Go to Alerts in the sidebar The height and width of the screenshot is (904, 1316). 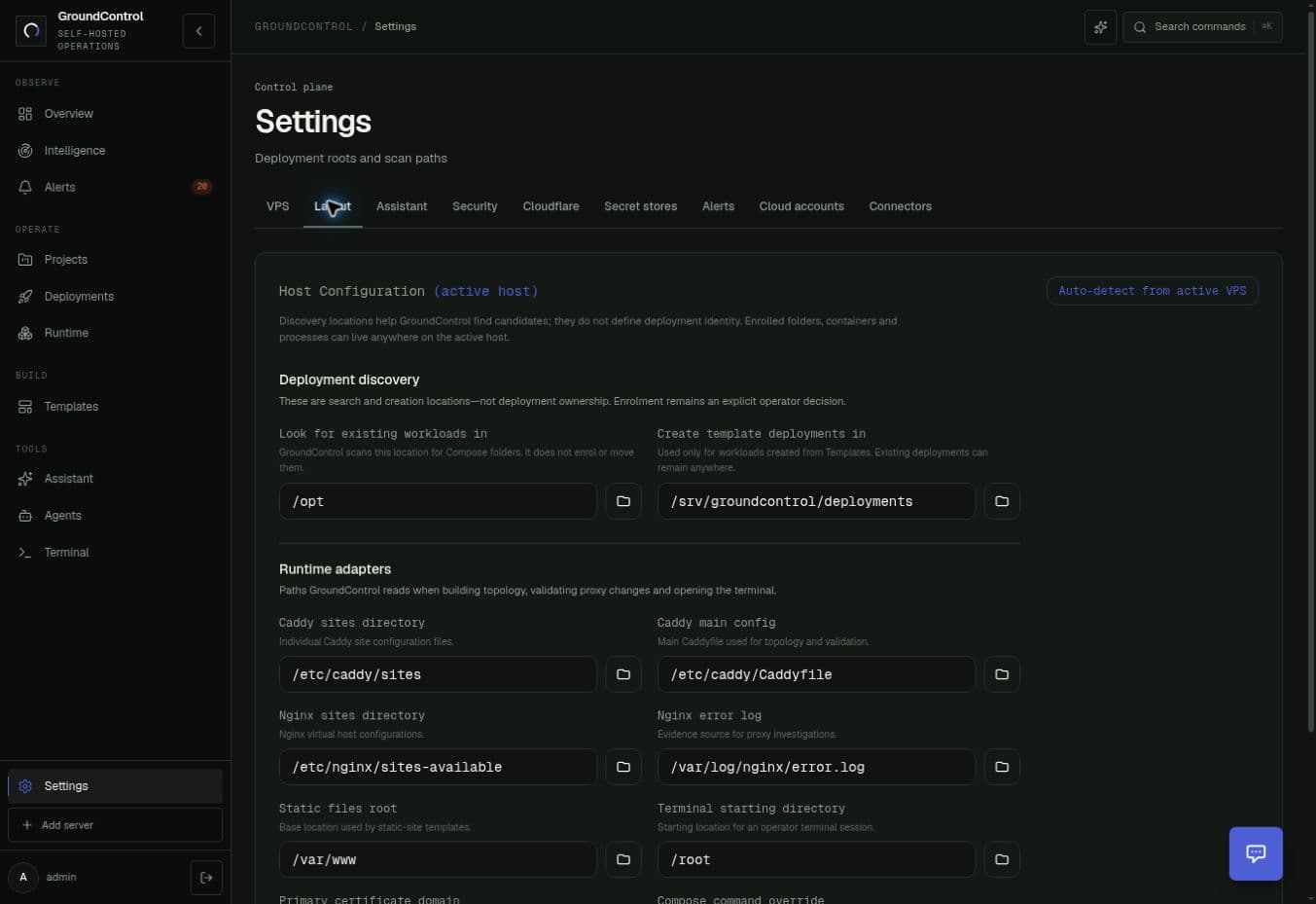coord(115,187)
